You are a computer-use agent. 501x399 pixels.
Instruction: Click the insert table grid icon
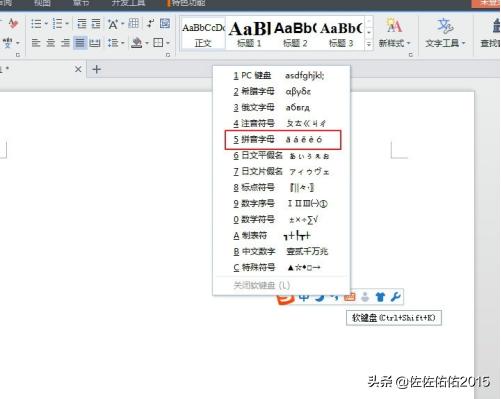[x=134, y=23]
